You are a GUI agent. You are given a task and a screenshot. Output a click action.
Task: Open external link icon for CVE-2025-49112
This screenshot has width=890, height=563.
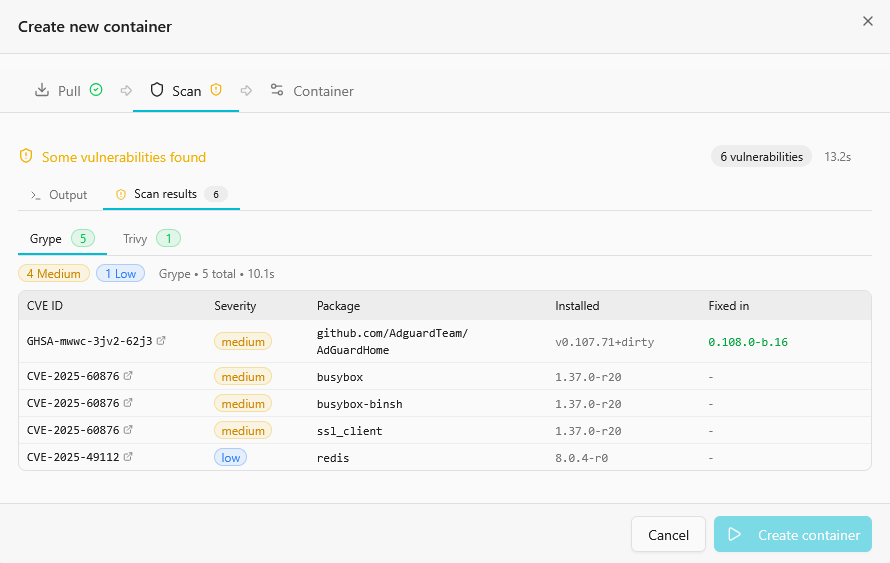tap(127, 457)
